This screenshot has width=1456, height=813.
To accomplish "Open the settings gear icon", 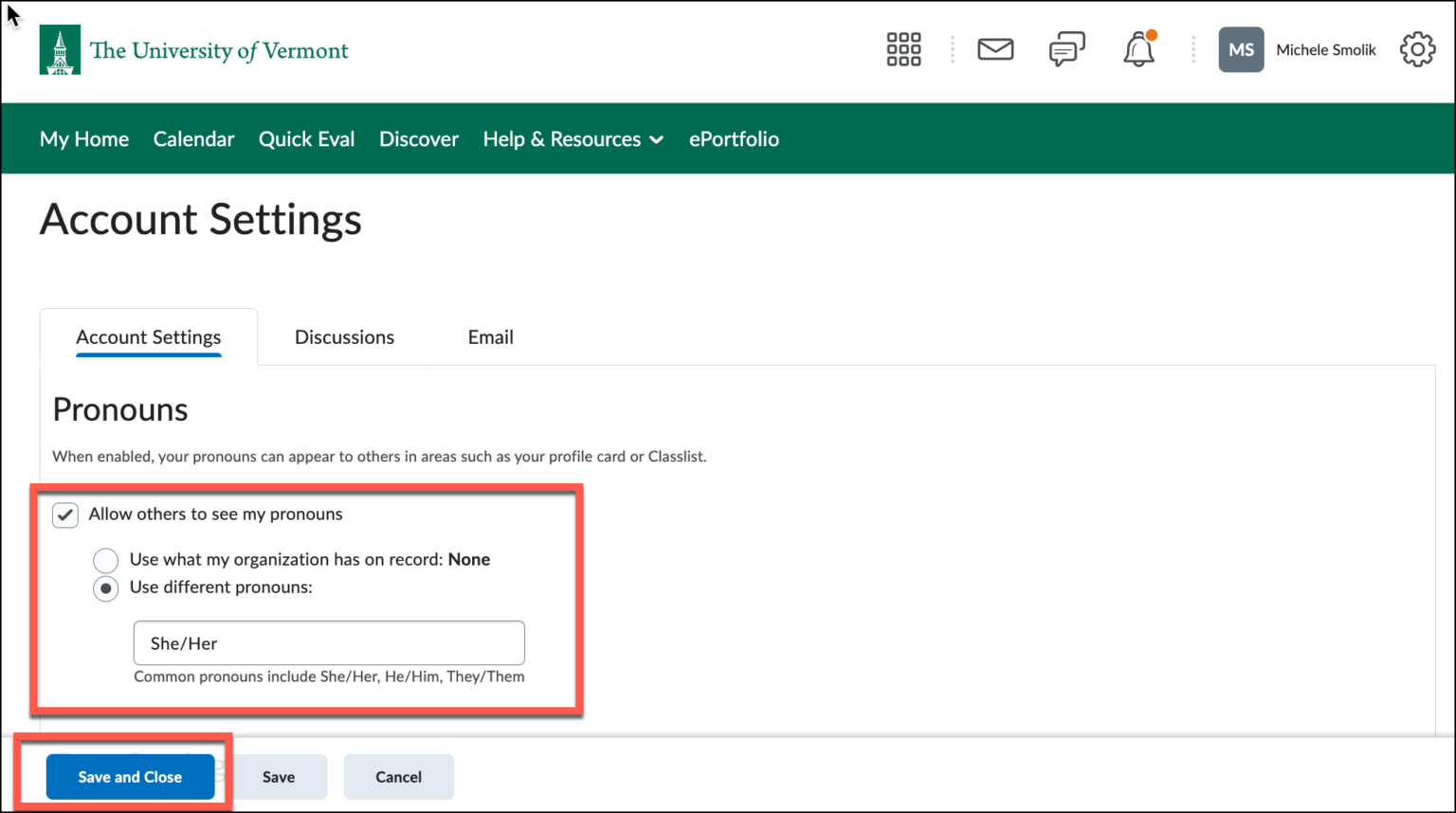I will pos(1417,49).
